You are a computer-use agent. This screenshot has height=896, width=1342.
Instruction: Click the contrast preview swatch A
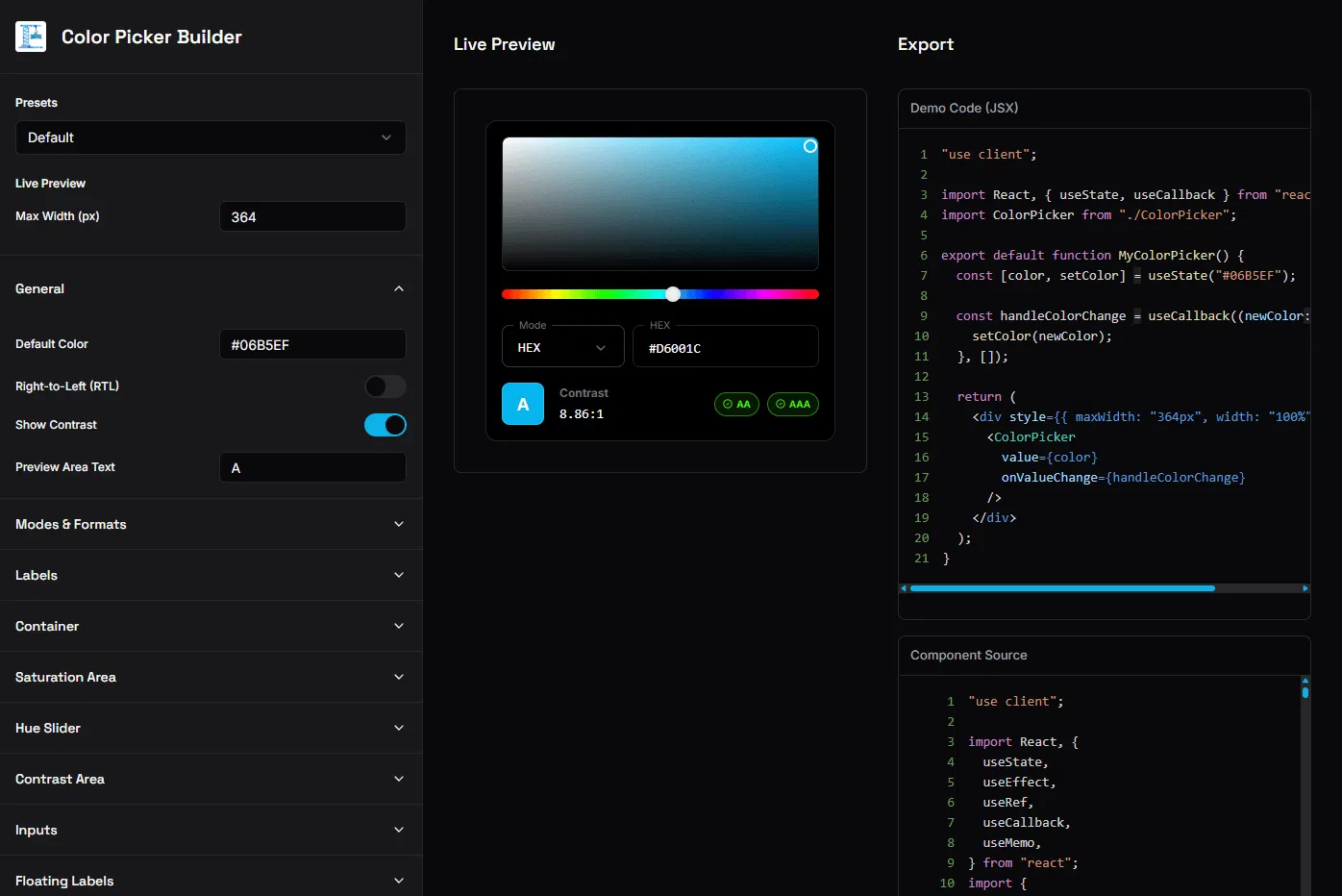tap(523, 404)
